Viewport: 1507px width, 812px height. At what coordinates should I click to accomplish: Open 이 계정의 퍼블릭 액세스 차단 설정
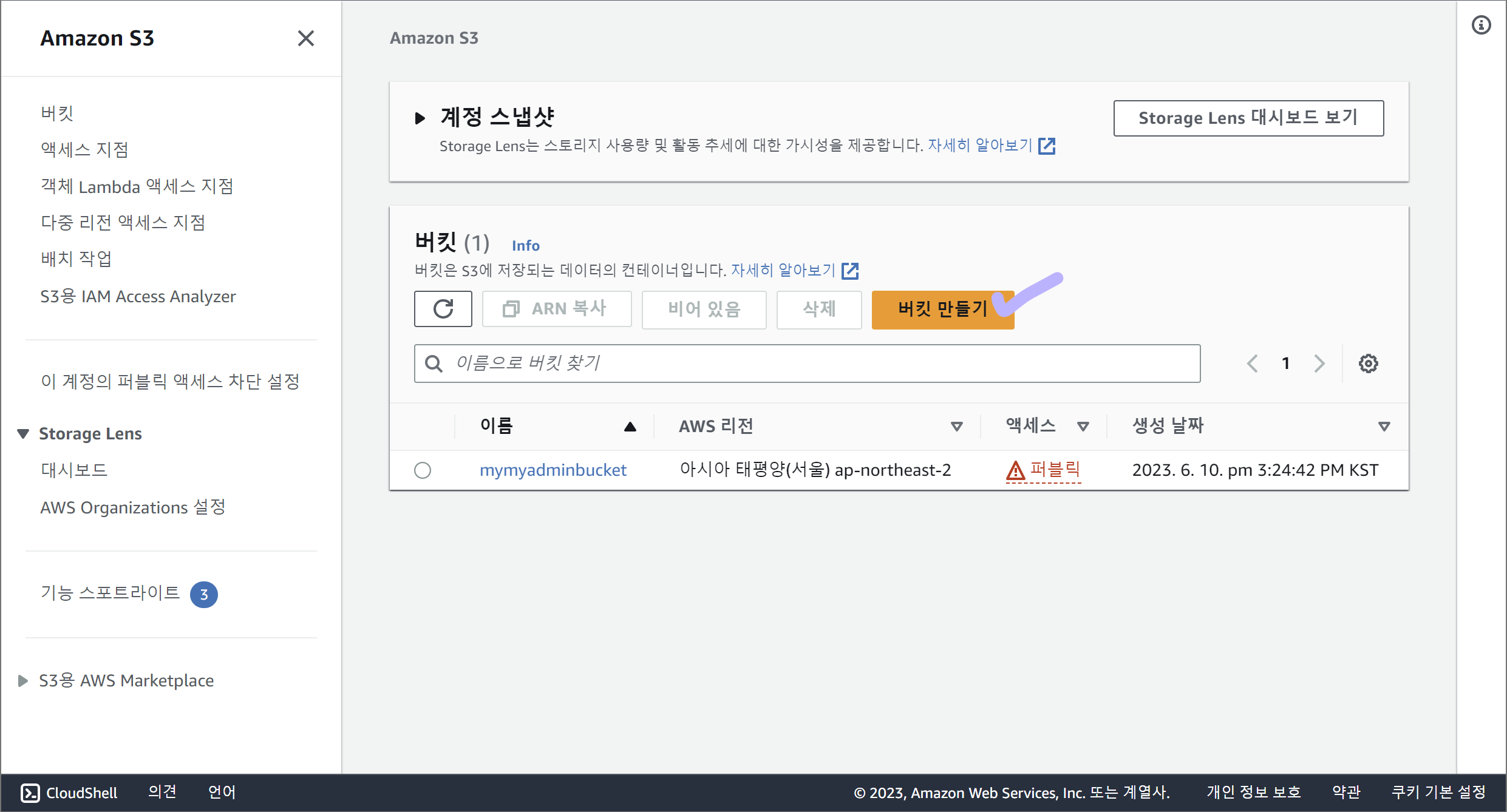coord(170,381)
